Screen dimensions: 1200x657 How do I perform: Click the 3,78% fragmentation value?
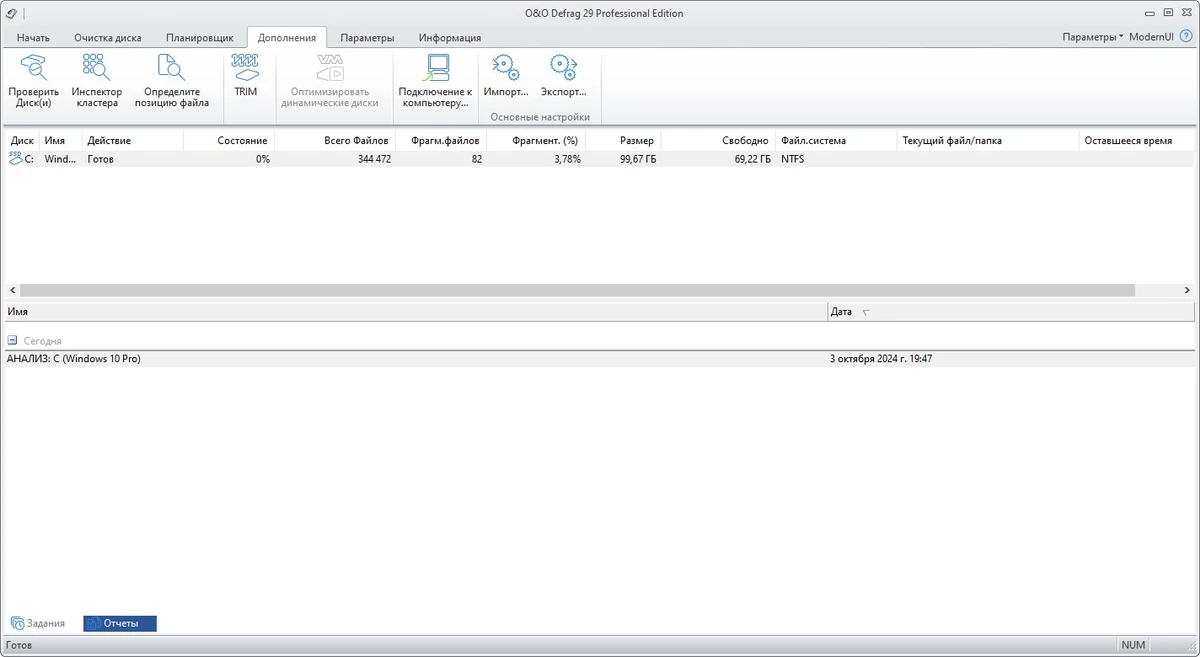[x=566, y=159]
